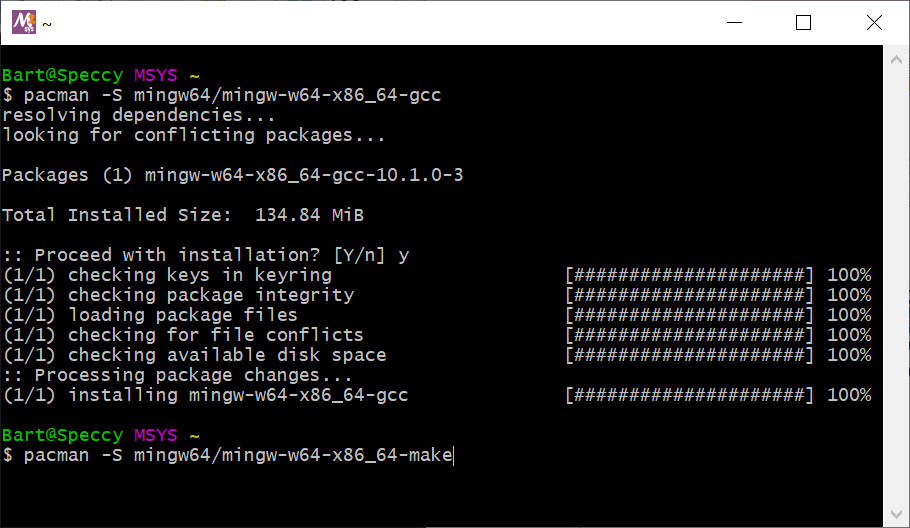Image resolution: width=910 pixels, height=528 pixels.
Task: Click the 'Proceed with installation?' prompt line
Action: click(206, 255)
